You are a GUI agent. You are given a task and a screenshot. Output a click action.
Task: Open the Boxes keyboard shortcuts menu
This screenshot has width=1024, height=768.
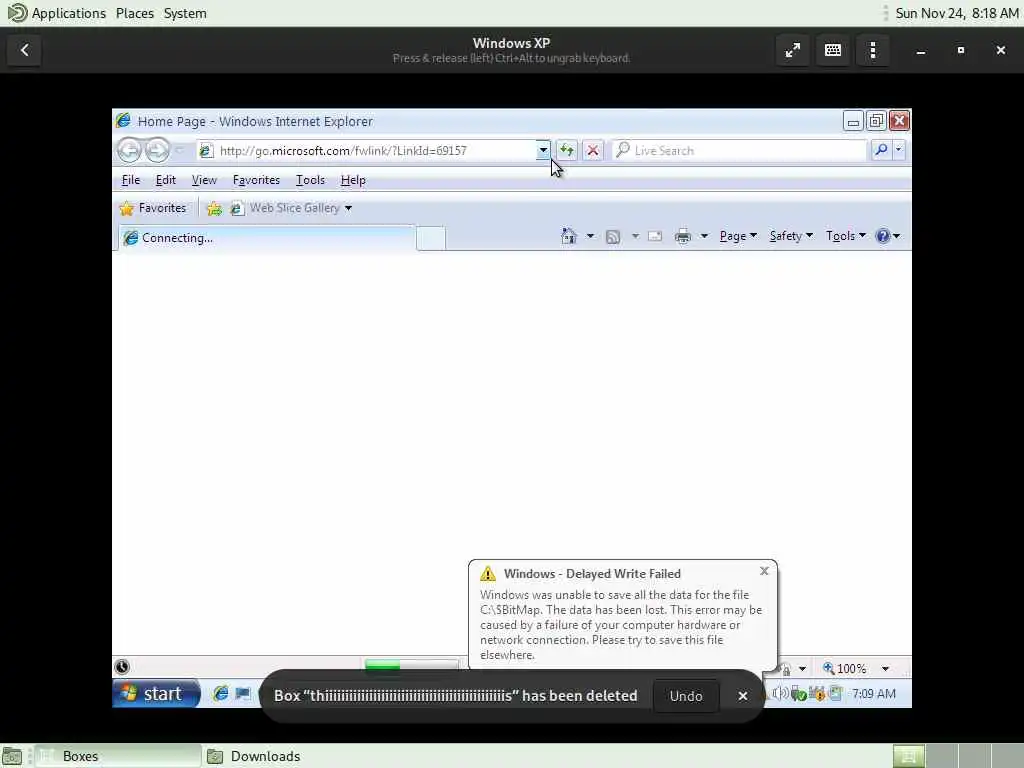833,50
